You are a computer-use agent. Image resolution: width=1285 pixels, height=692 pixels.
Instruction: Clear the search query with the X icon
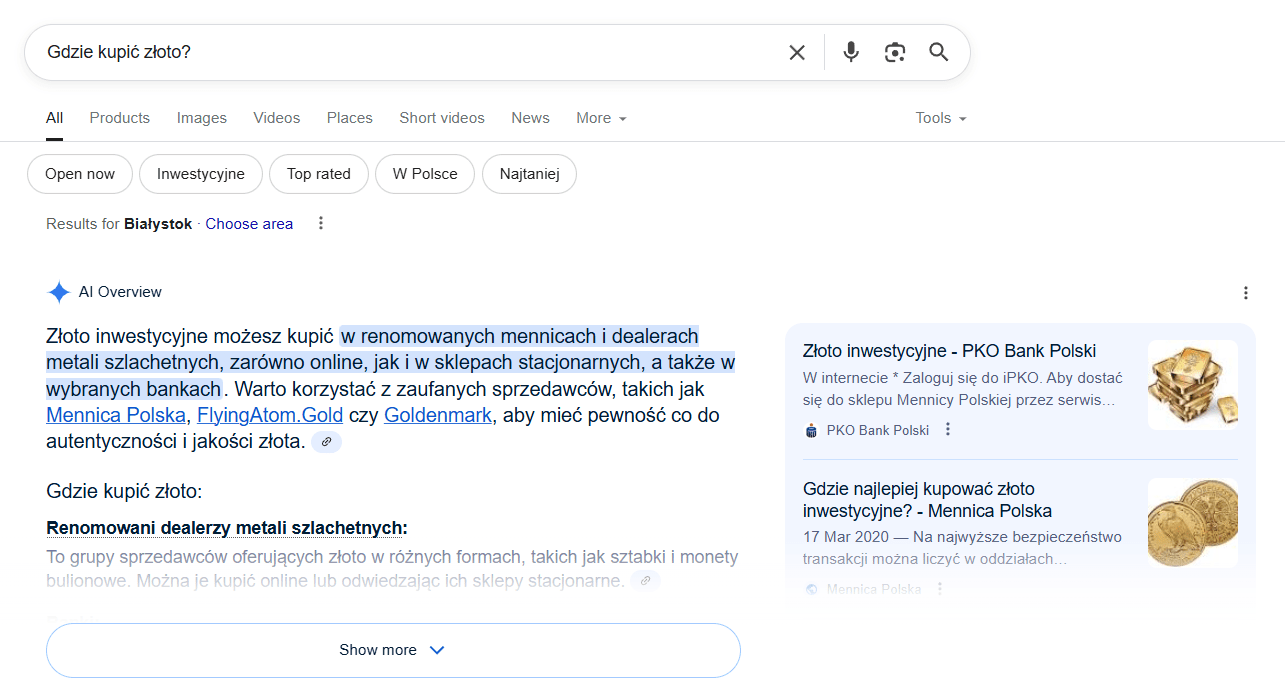[x=797, y=52]
